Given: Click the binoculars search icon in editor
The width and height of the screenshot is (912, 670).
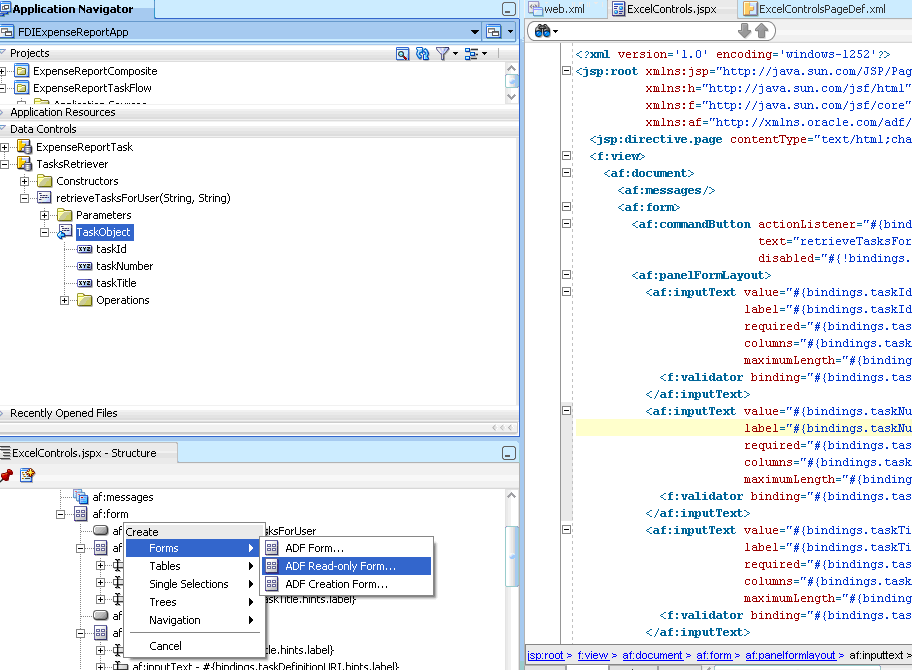Looking at the screenshot, I should click(x=543, y=31).
